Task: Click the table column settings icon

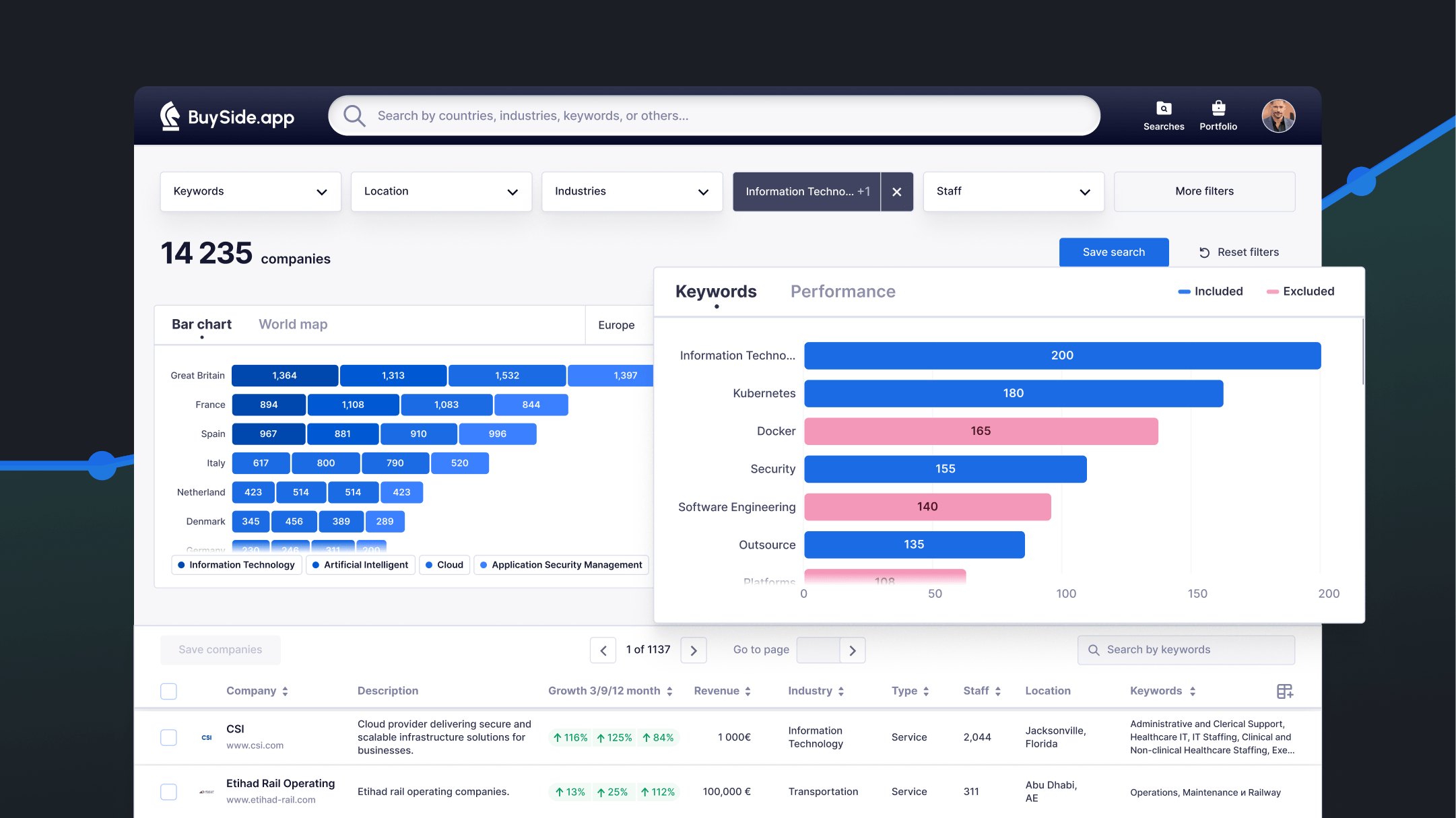Action: coord(1284,691)
